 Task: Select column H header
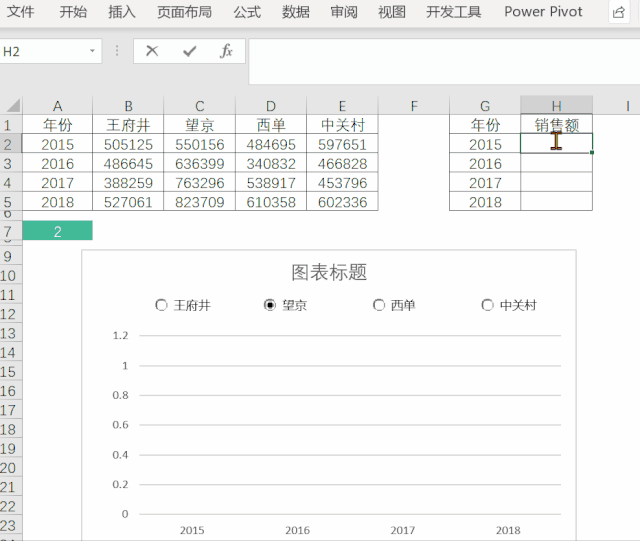pyautogui.click(x=556, y=106)
